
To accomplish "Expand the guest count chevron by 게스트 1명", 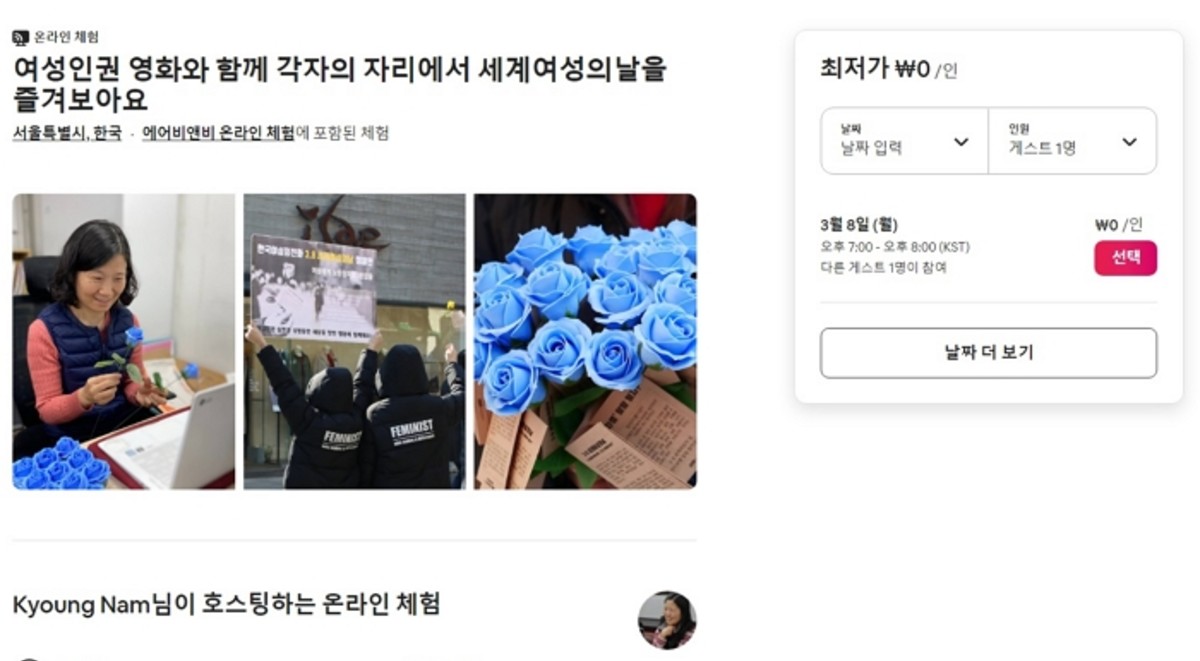I will [x=1129, y=142].
